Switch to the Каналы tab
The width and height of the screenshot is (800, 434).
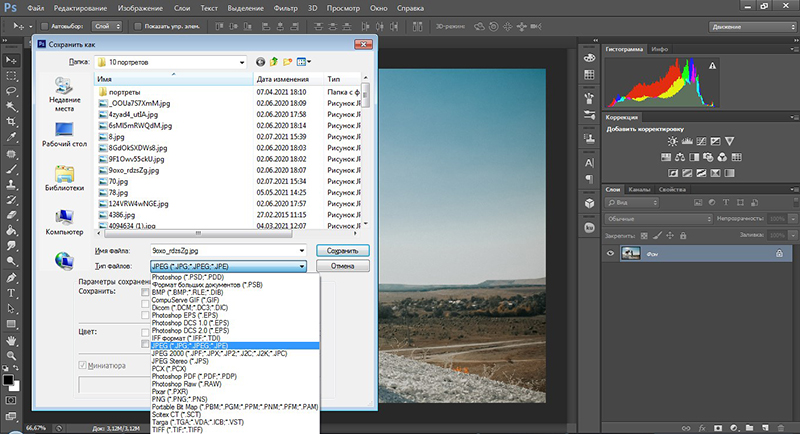[x=639, y=189]
